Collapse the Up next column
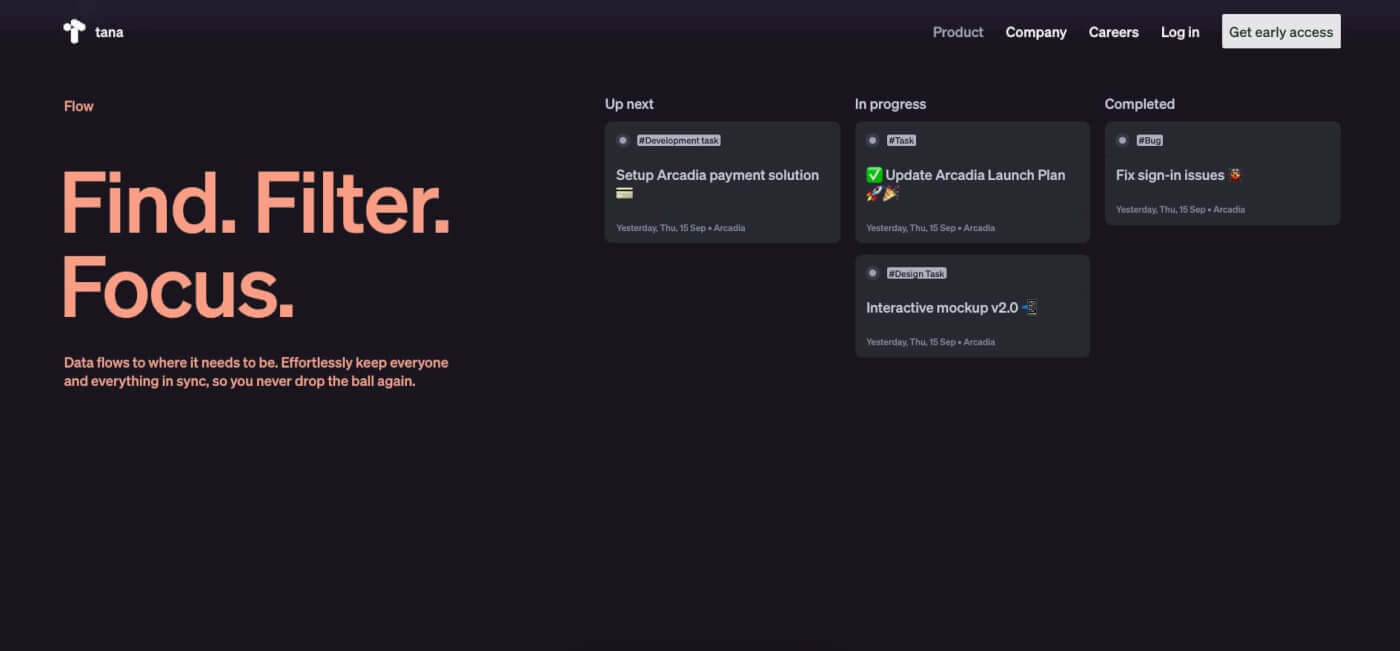The width and height of the screenshot is (1400, 651). (x=629, y=104)
